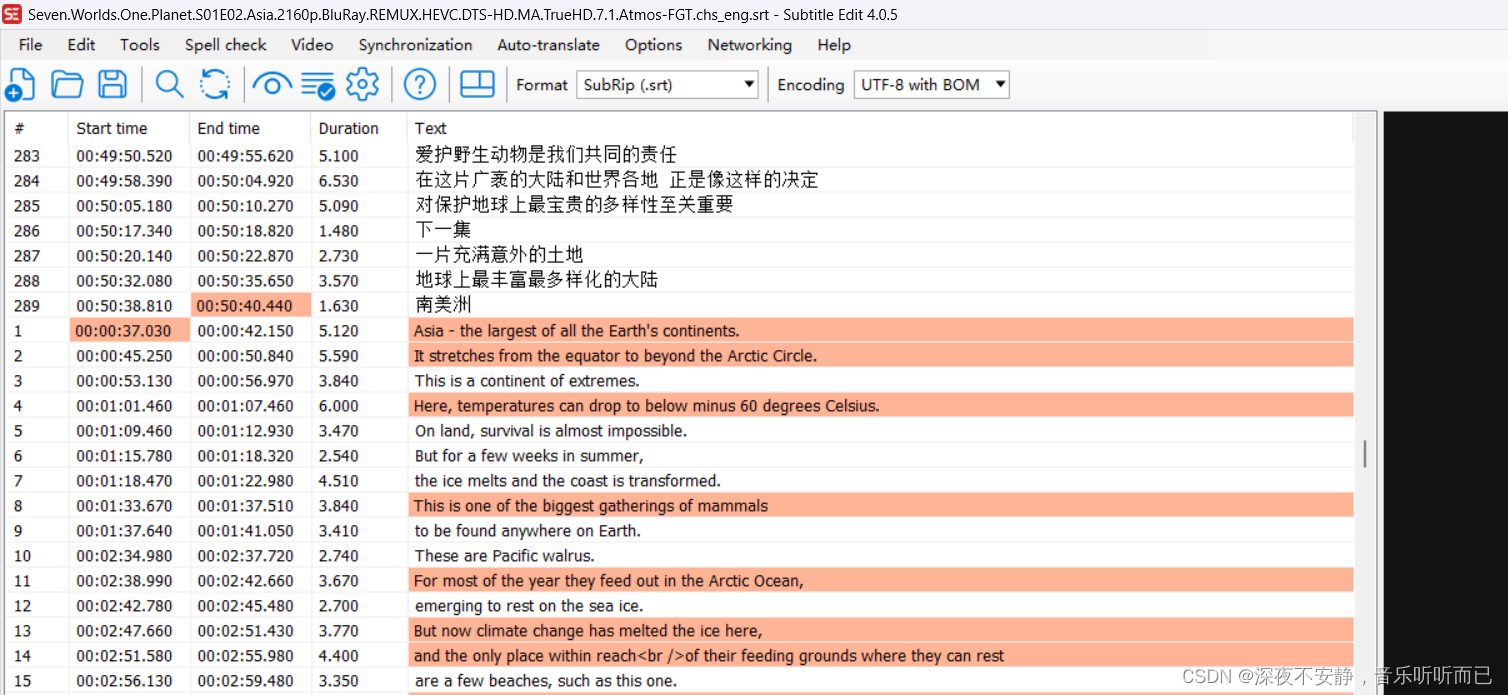
Task: Select line "to be found anywhere on Earth."
Action: coord(881,531)
